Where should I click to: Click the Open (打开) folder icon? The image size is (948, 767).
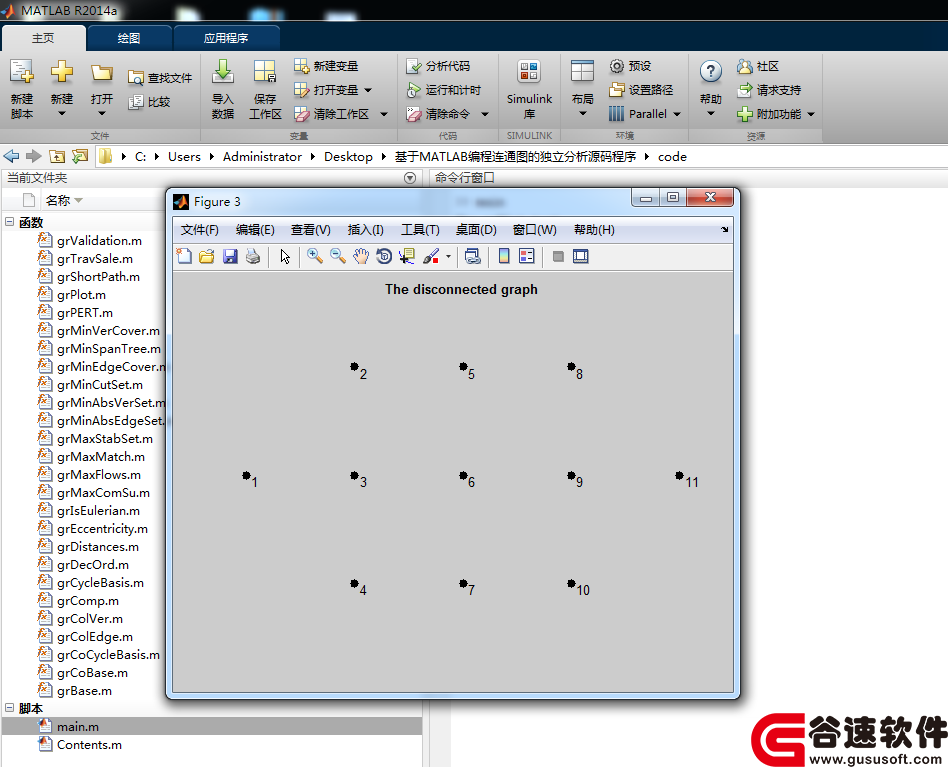[102, 73]
